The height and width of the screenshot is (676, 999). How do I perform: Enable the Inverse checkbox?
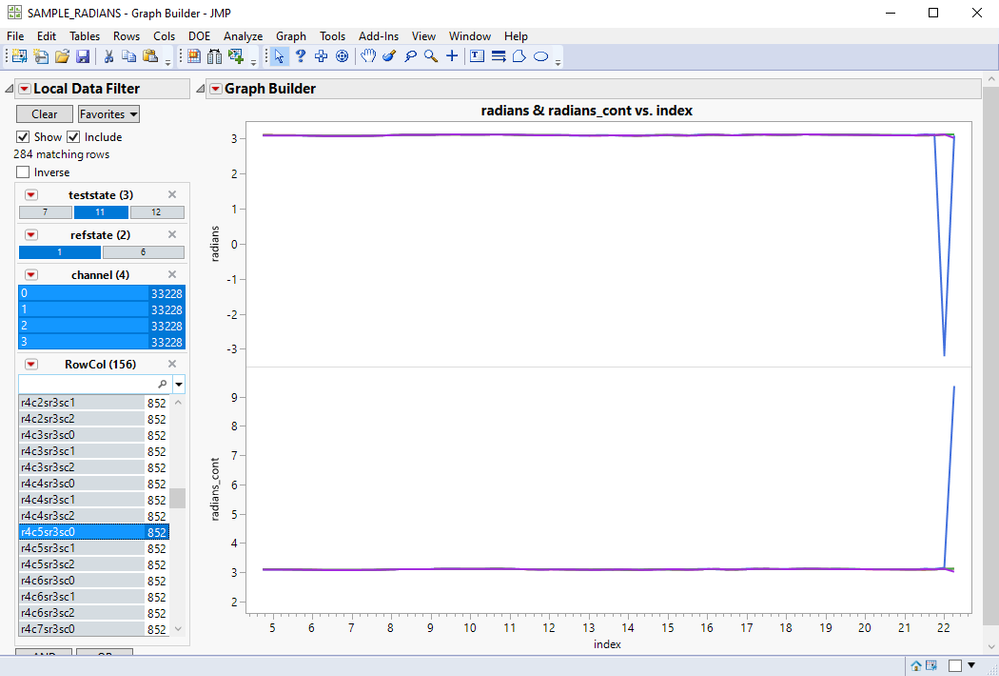click(x=23, y=173)
